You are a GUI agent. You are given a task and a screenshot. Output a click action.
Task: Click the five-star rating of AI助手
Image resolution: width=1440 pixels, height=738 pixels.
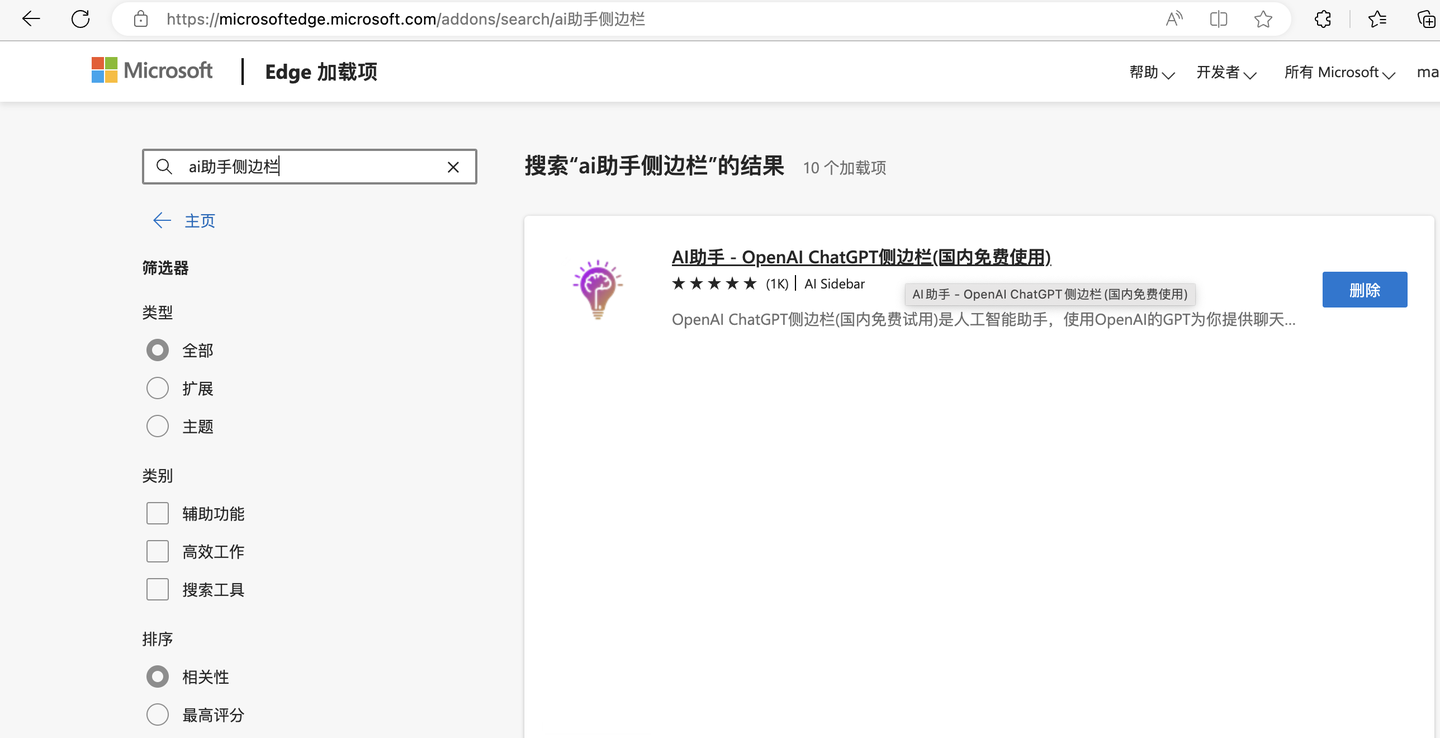click(714, 284)
